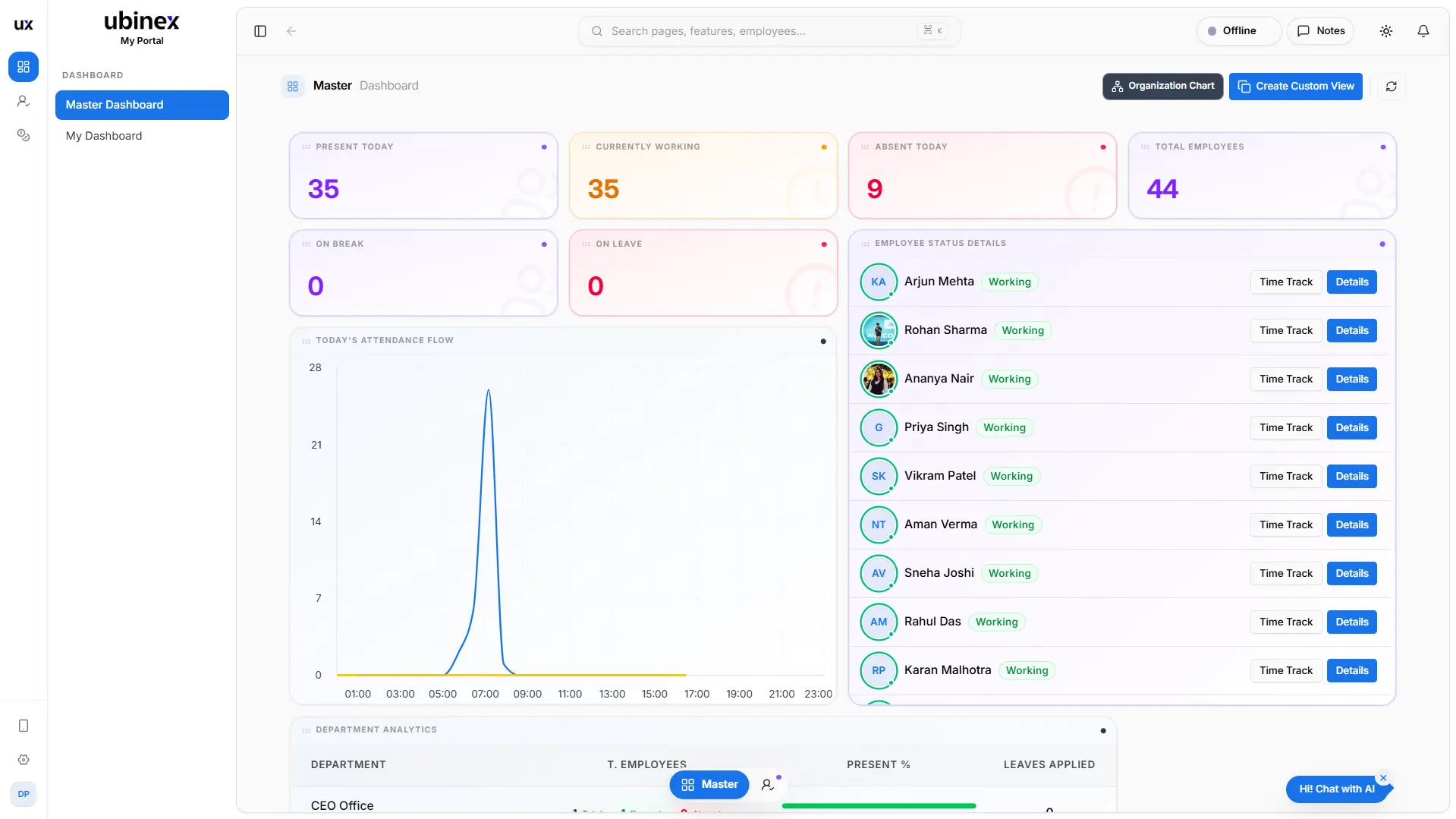The width and height of the screenshot is (1456, 819).
Task: Open the employee person icon in rail
Action: coord(24,101)
